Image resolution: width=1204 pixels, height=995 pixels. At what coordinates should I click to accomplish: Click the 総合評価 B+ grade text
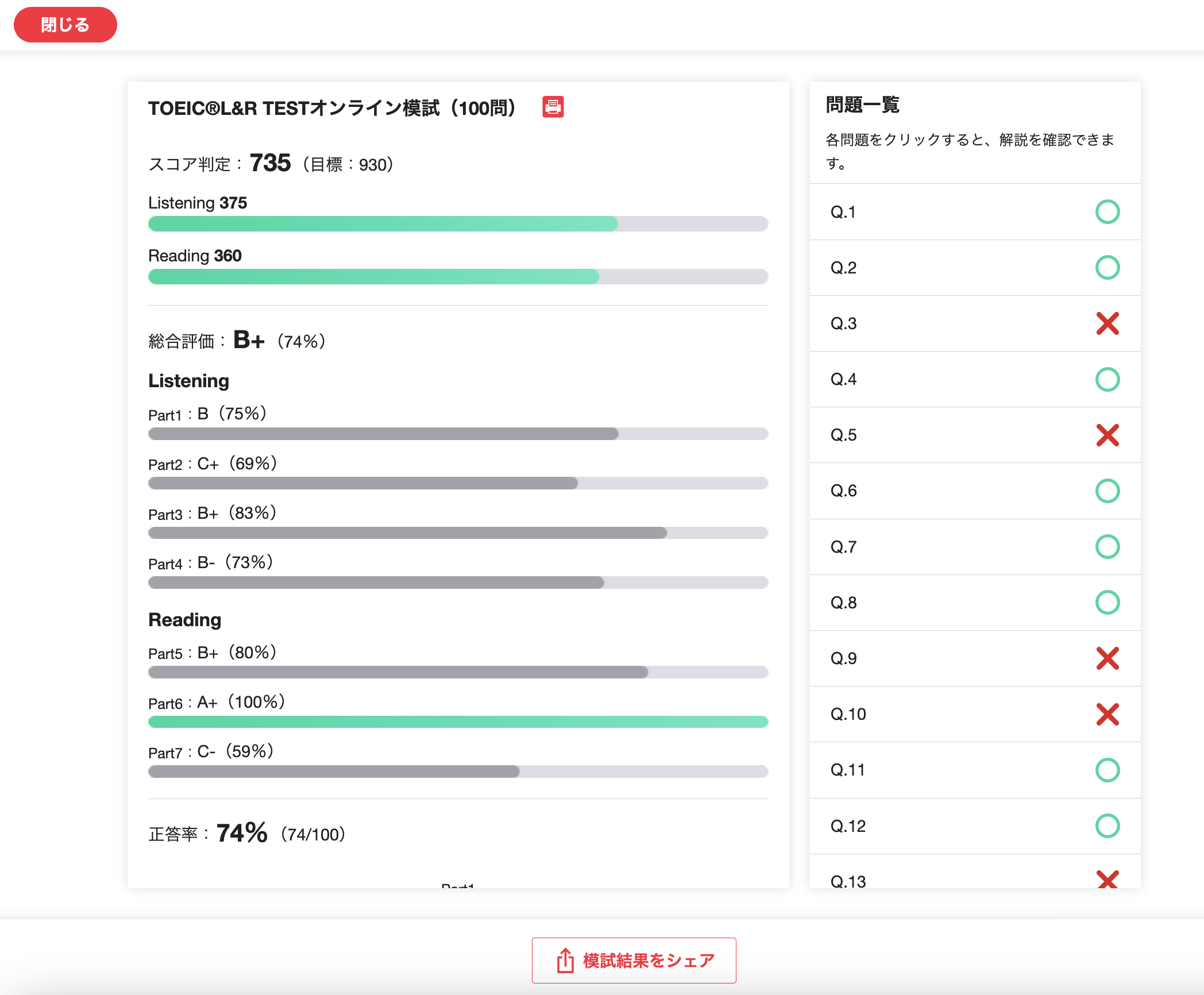point(249,340)
